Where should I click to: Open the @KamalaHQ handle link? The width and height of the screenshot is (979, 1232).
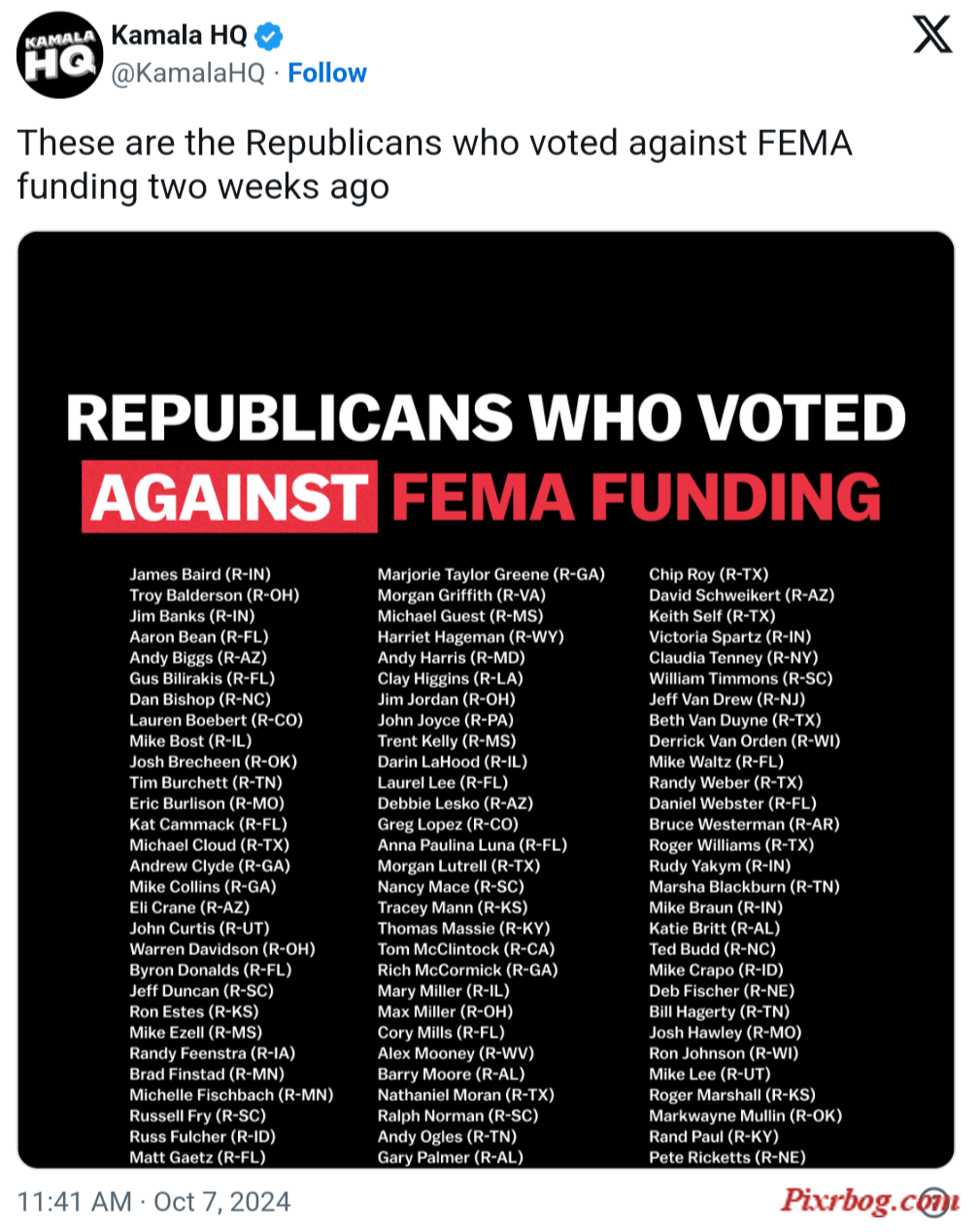pyautogui.click(x=188, y=74)
